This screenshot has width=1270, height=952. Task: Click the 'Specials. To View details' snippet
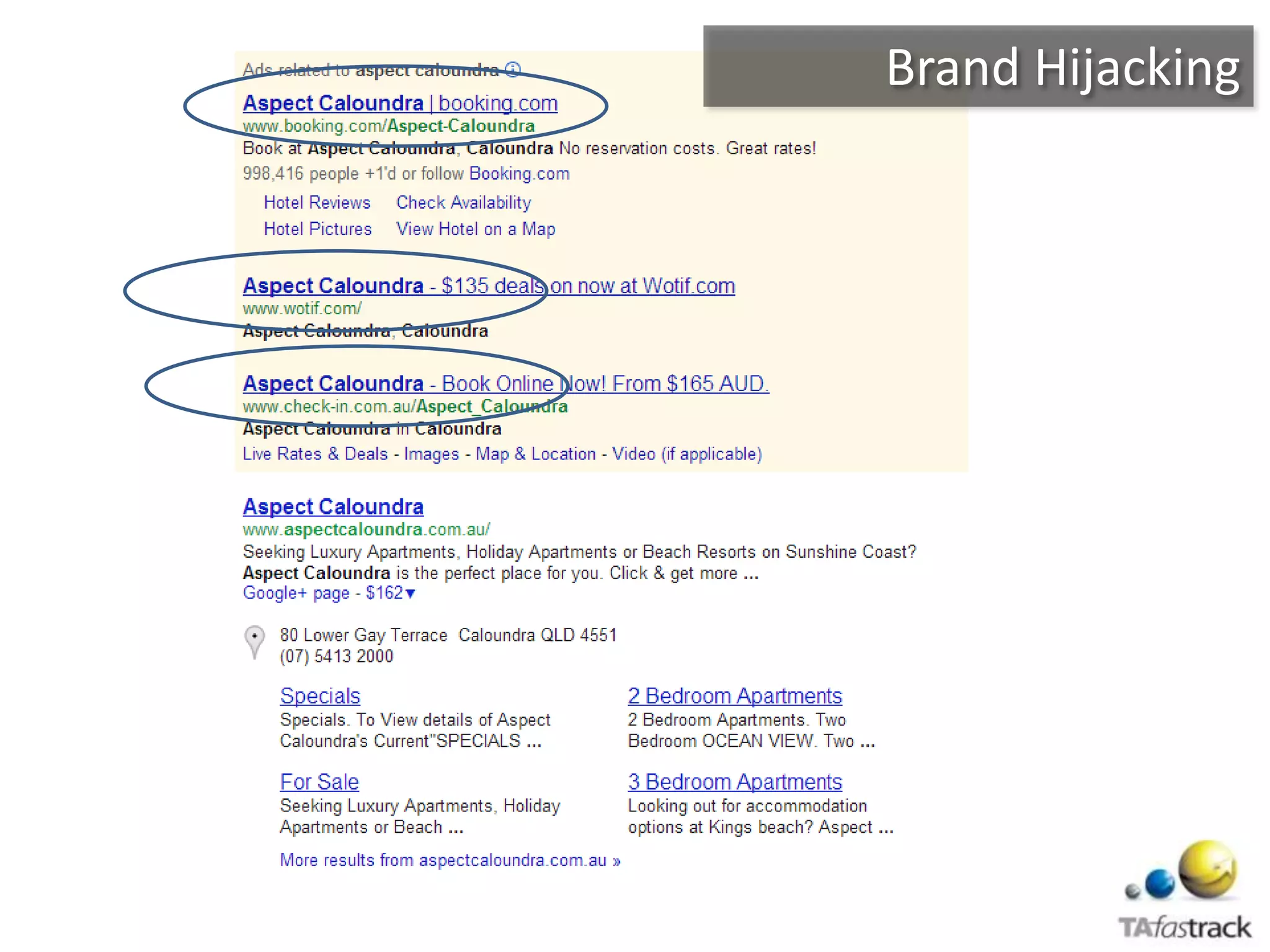(x=415, y=730)
